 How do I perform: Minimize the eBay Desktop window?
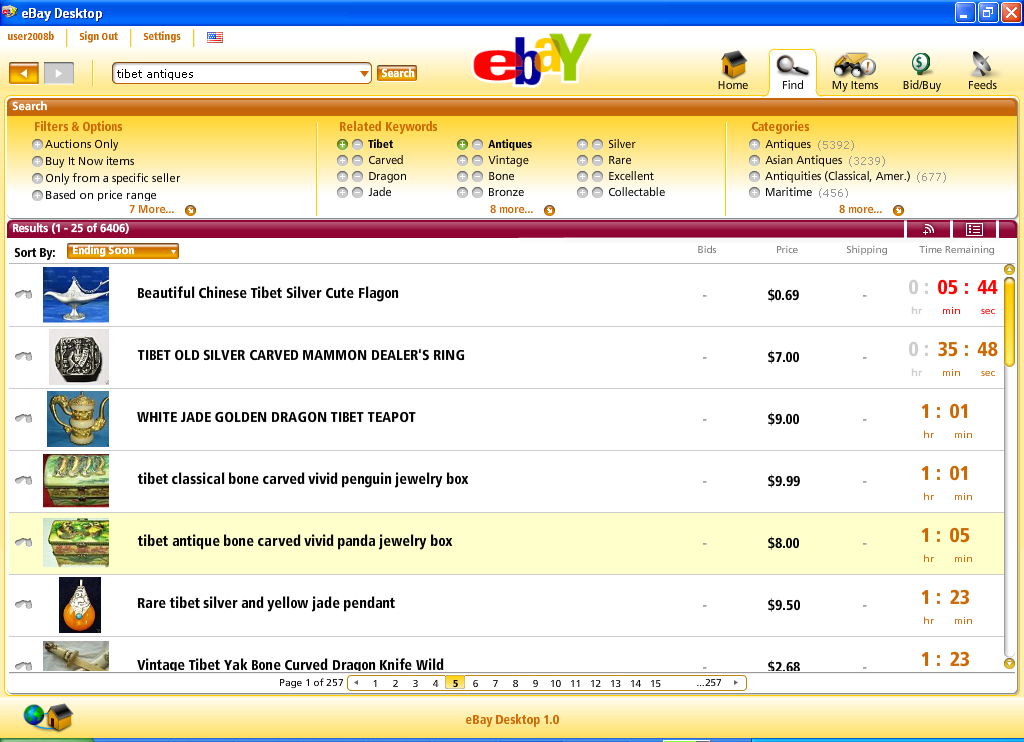tap(965, 12)
